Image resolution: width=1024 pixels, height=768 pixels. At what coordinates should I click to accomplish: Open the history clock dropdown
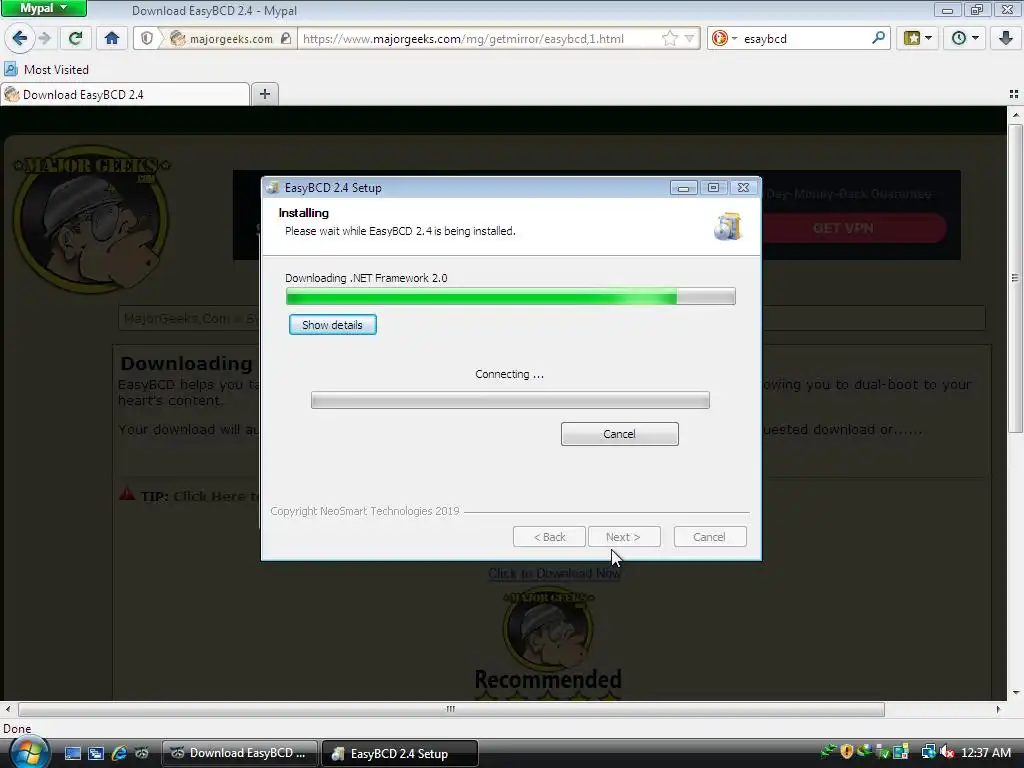pos(965,39)
